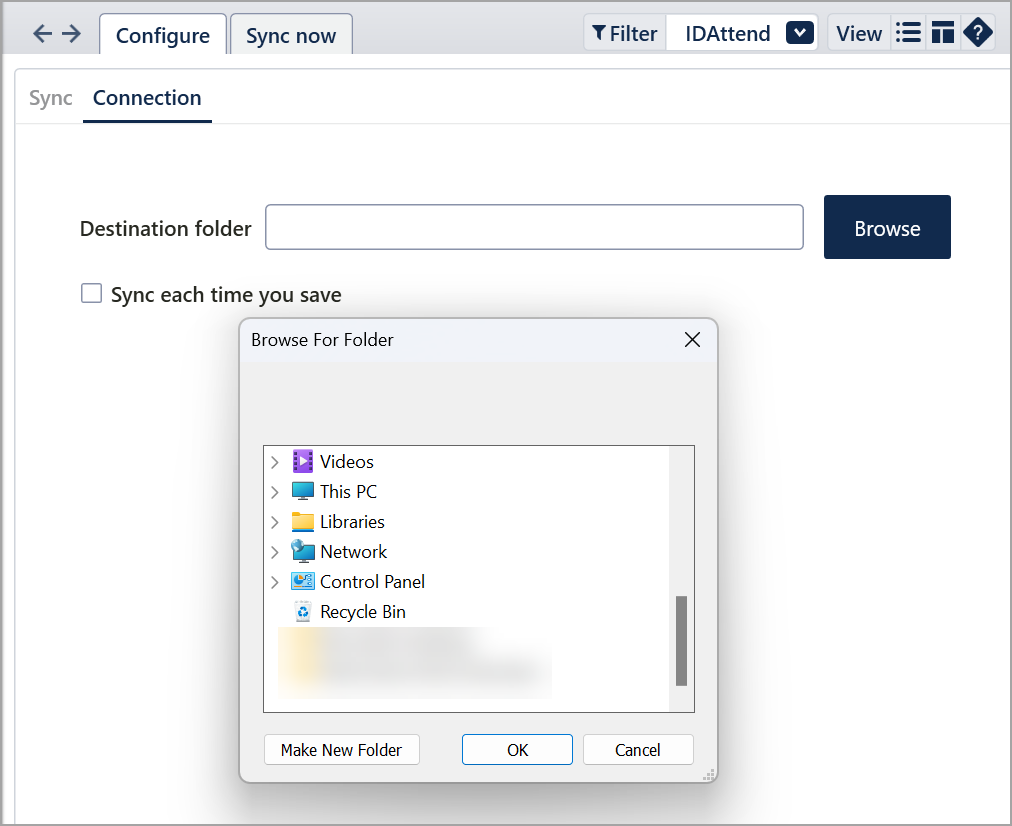
Task: Enable Sync each time you save
Action: click(x=92, y=294)
